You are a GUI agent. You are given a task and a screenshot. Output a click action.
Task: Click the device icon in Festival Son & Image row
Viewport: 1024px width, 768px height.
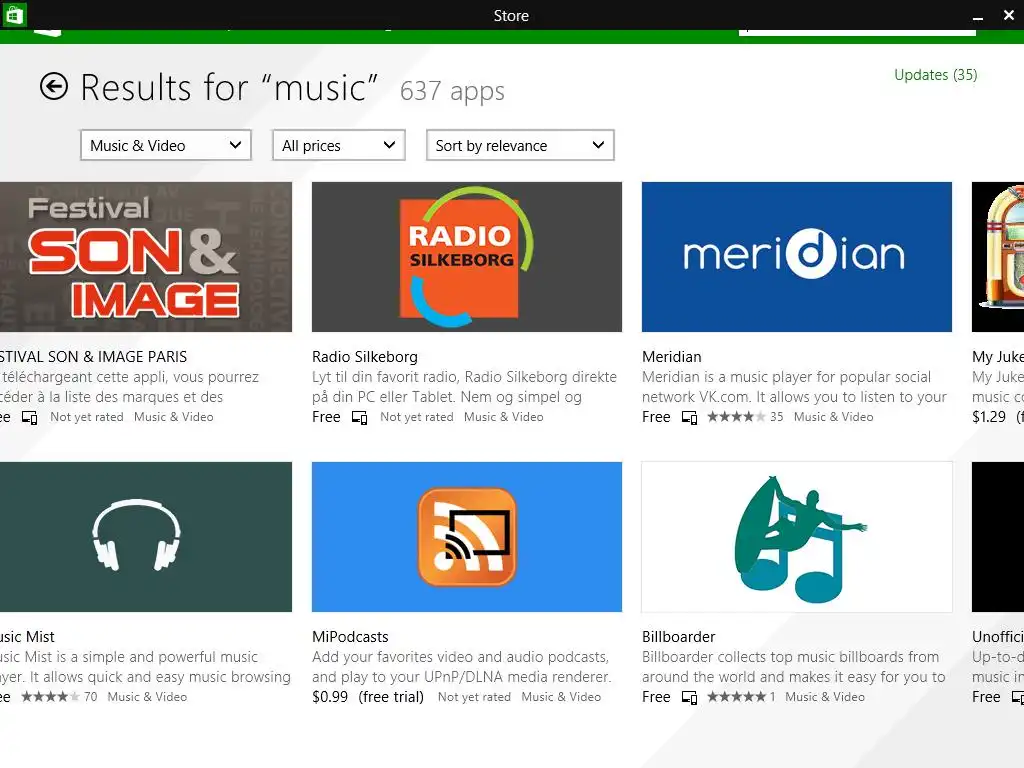[29, 417]
